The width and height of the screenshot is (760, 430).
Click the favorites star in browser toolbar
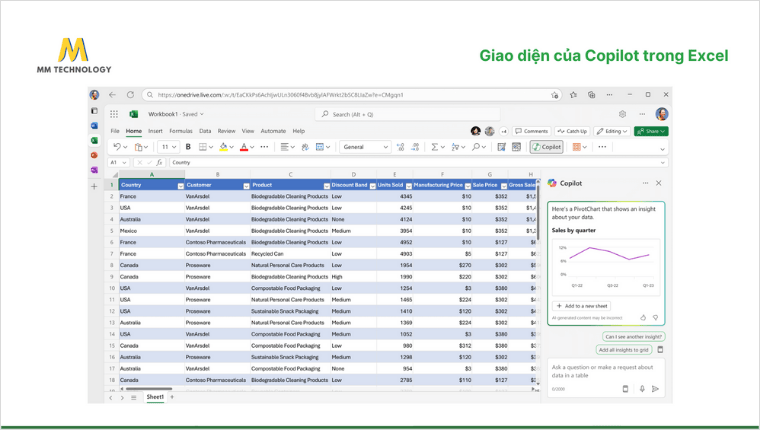573,95
